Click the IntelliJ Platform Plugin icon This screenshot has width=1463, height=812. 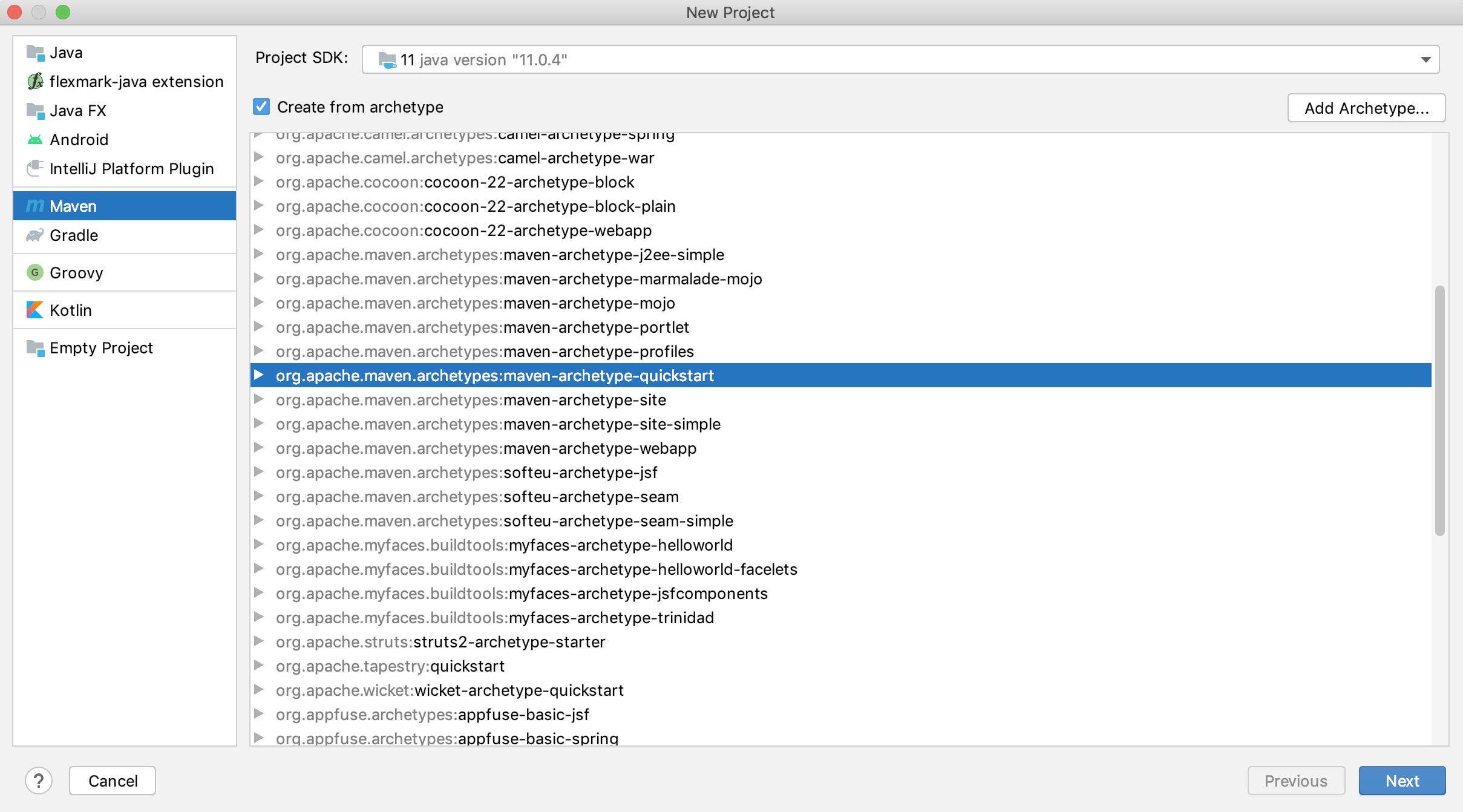(x=35, y=168)
